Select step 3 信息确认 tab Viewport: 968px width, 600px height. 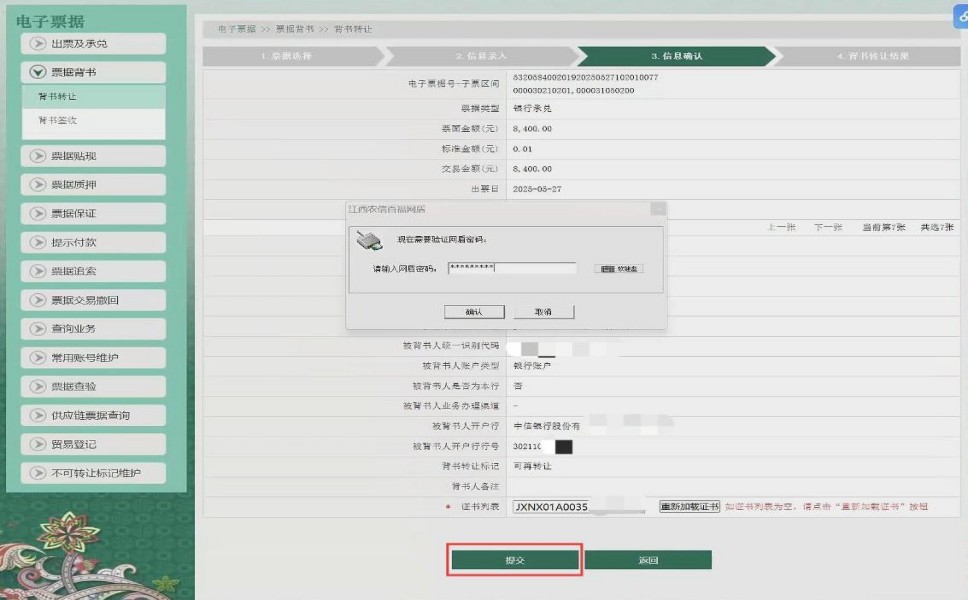pos(677,56)
